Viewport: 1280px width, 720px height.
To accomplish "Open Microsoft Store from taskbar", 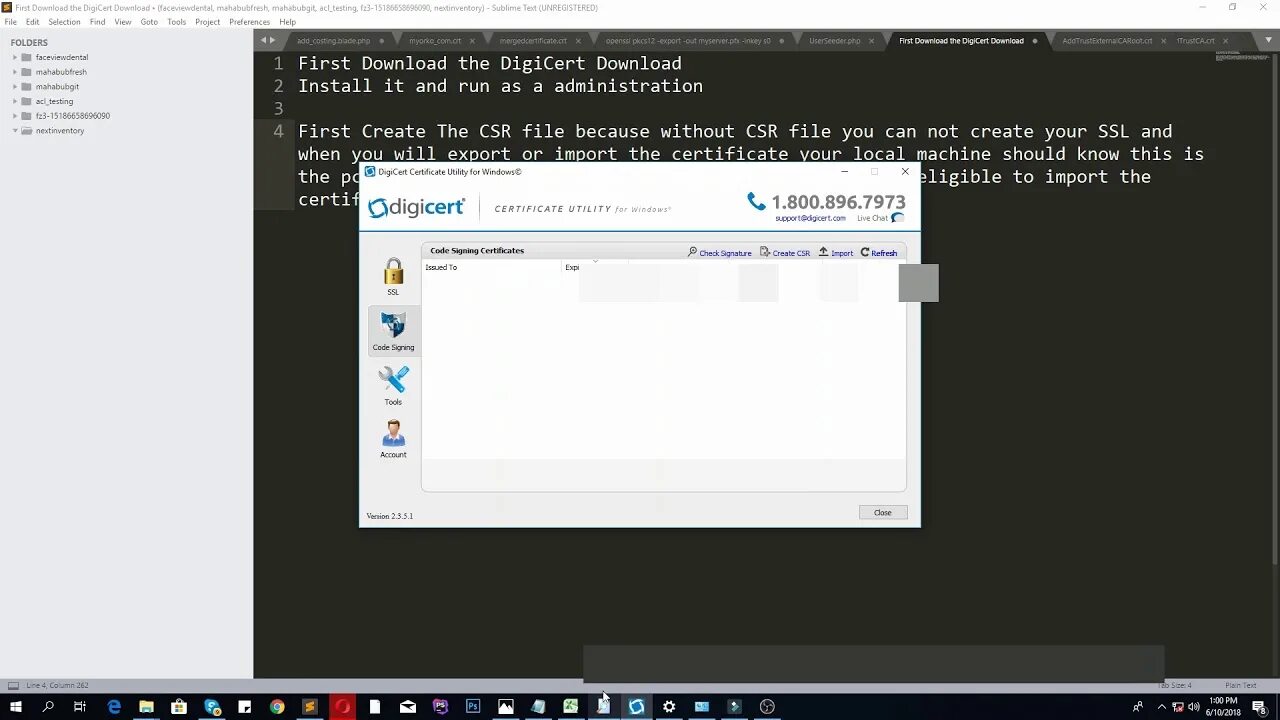I will pos(179,706).
